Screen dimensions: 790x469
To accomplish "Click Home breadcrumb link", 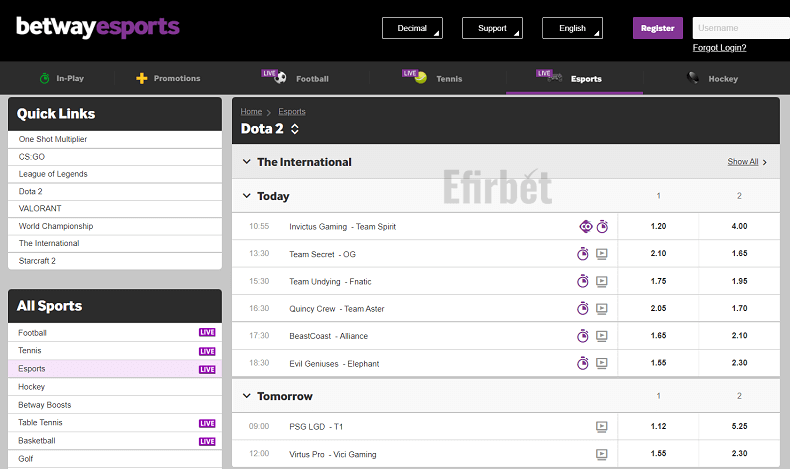I will click(251, 111).
